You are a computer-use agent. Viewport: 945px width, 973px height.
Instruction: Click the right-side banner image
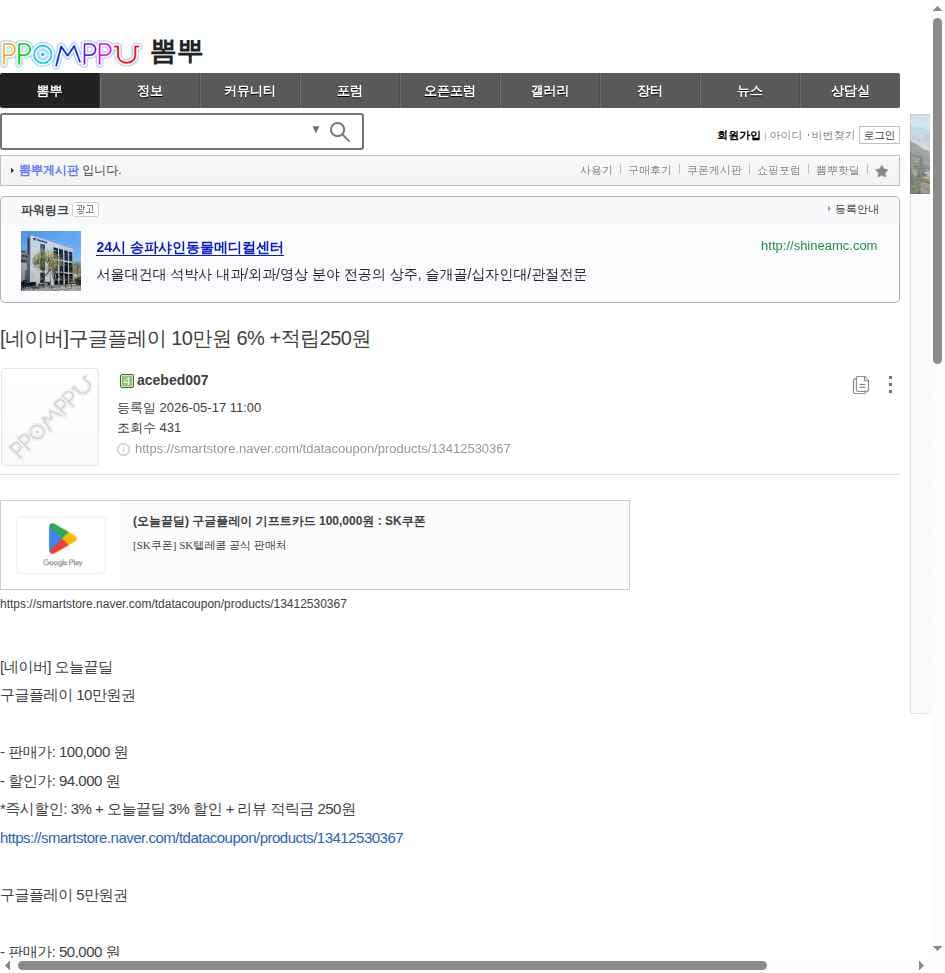click(x=920, y=154)
